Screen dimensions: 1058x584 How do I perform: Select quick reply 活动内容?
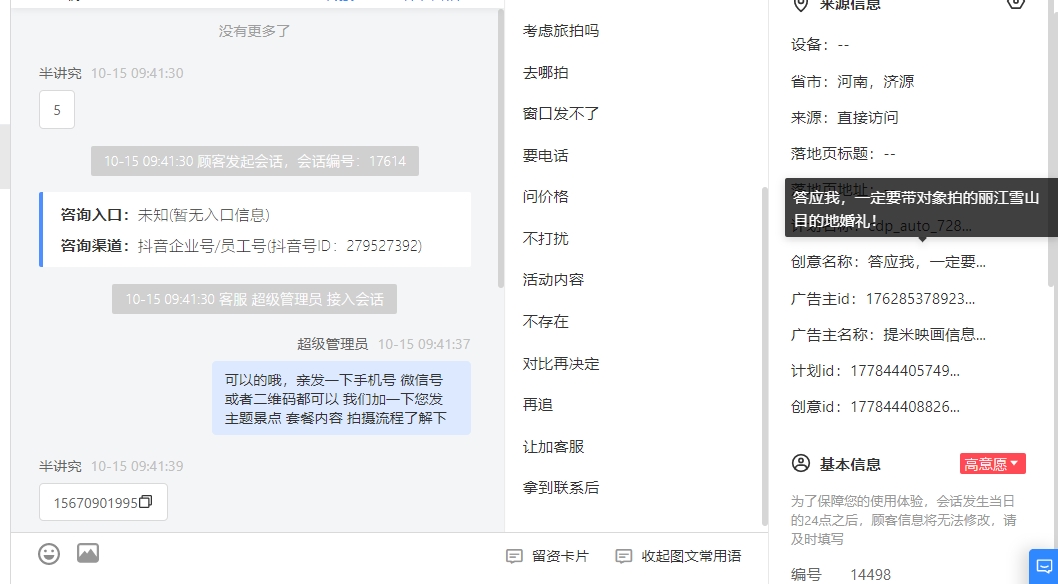pyautogui.click(x=553, y=280)
